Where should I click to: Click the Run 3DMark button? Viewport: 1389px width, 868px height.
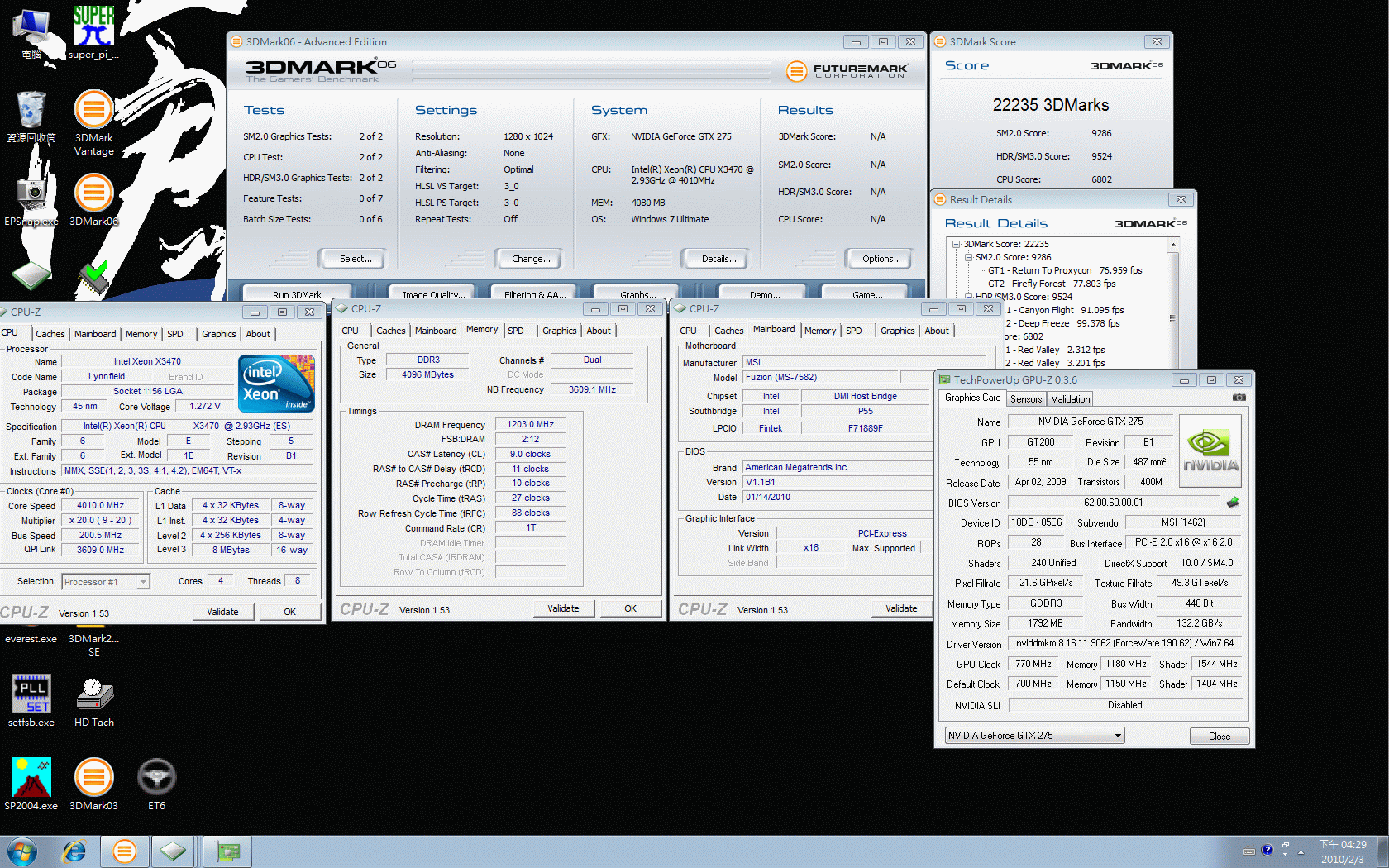pos(297,293)
